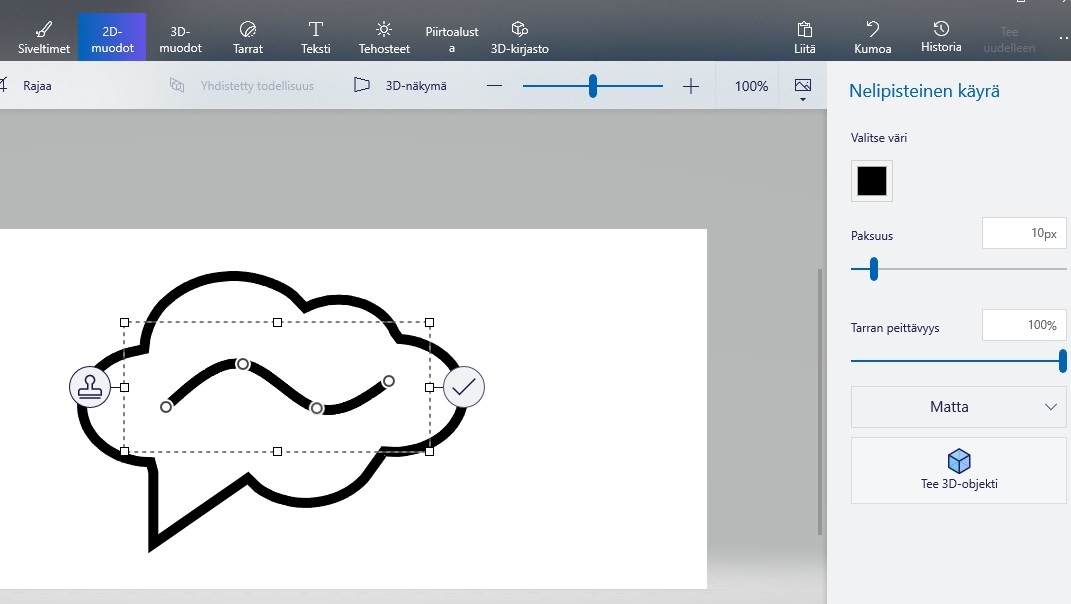Expand the Matta material dropdown

(958, 407)
